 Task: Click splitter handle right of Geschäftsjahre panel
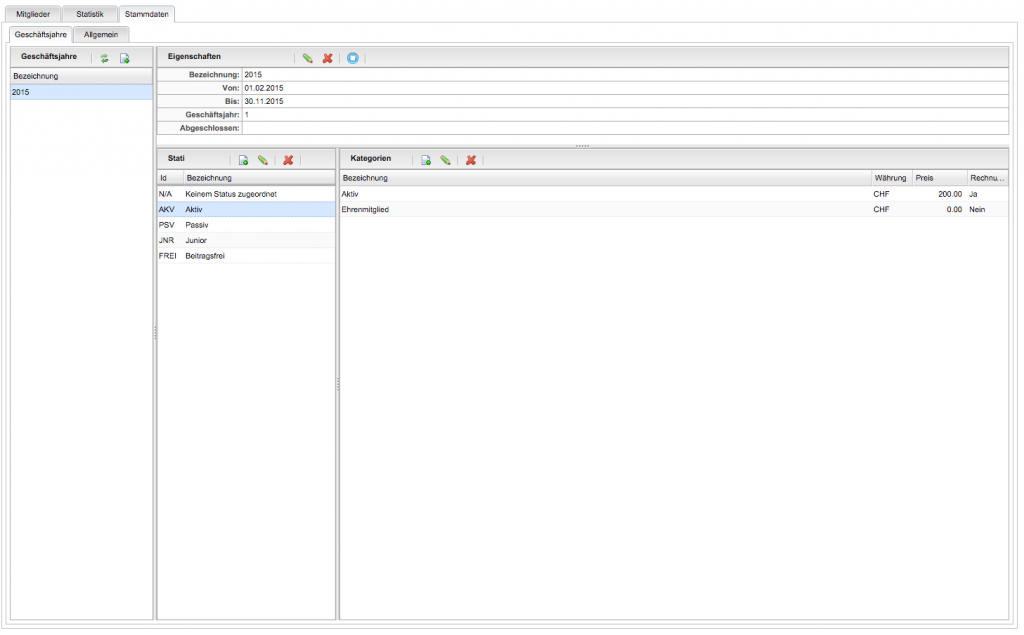(155, 333)
